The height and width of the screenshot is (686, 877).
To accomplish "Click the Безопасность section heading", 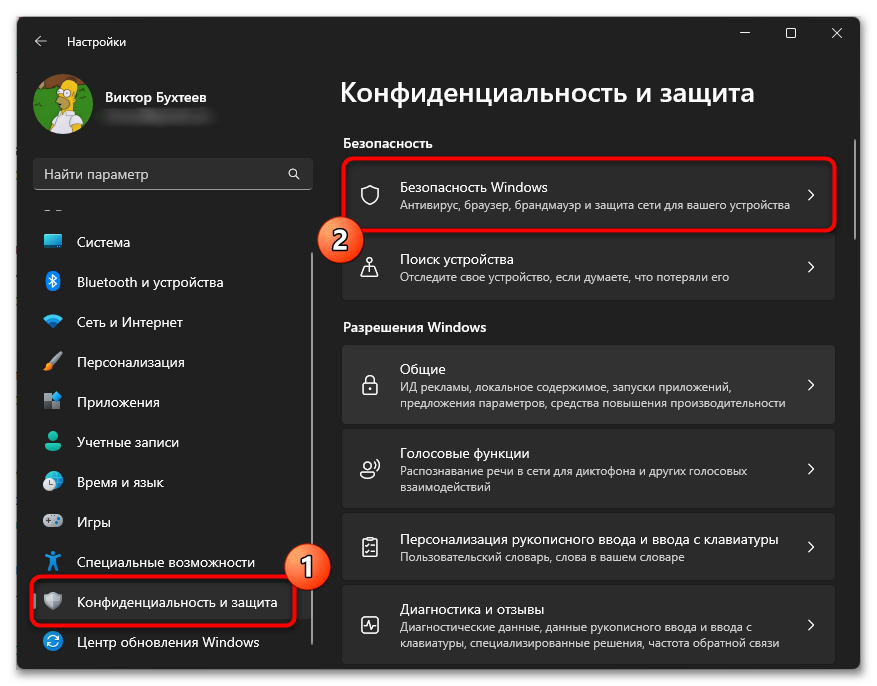I will (388, 144).
